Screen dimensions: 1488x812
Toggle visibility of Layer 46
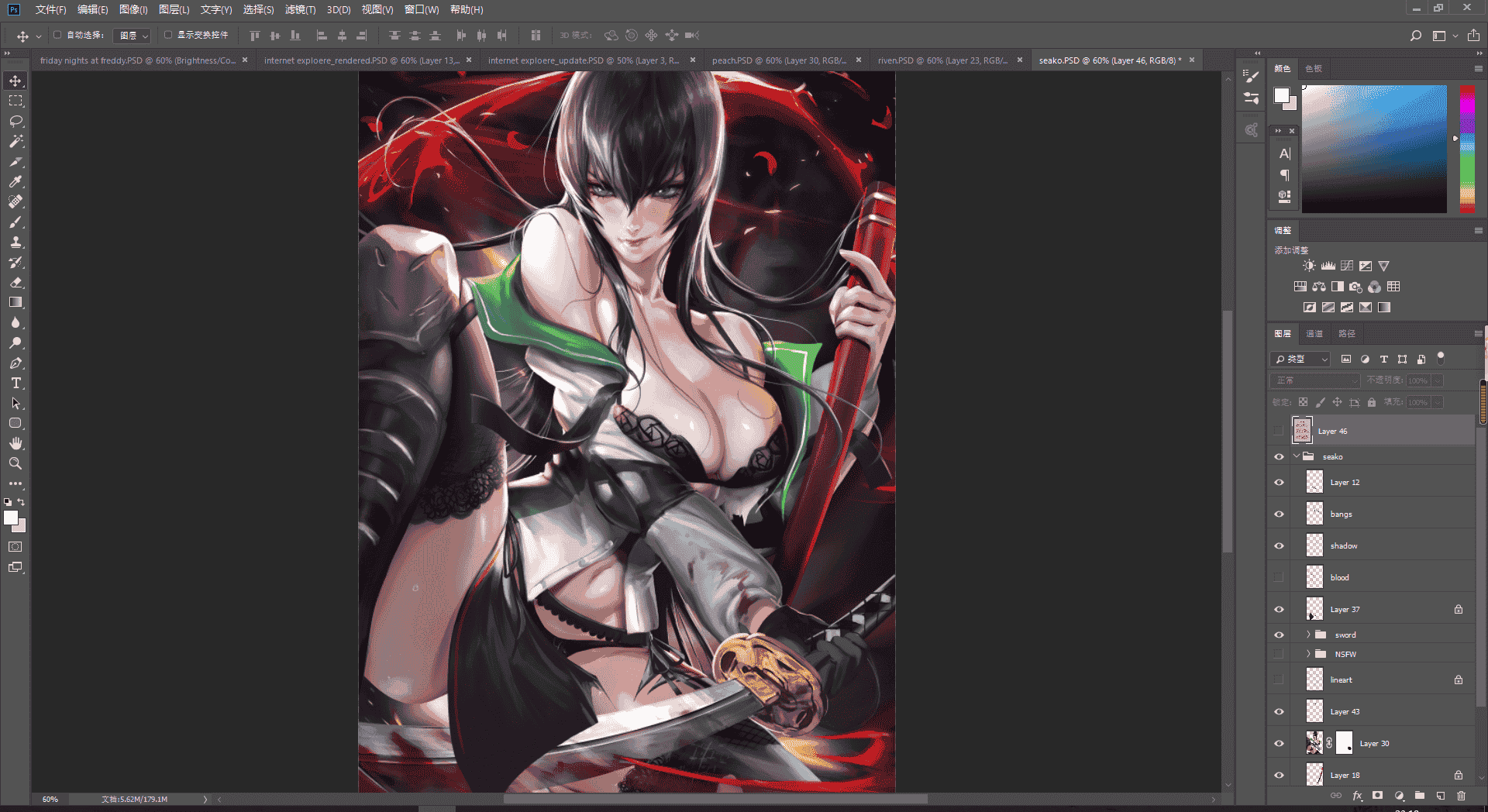click(x=1279, y=431)
